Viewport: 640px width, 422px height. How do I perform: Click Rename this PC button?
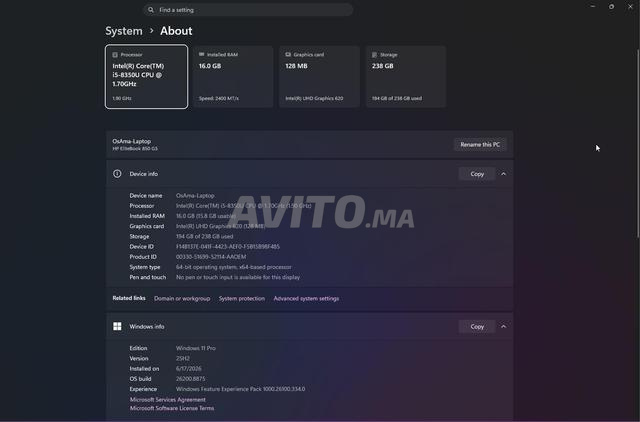click(x=480, y=144)
